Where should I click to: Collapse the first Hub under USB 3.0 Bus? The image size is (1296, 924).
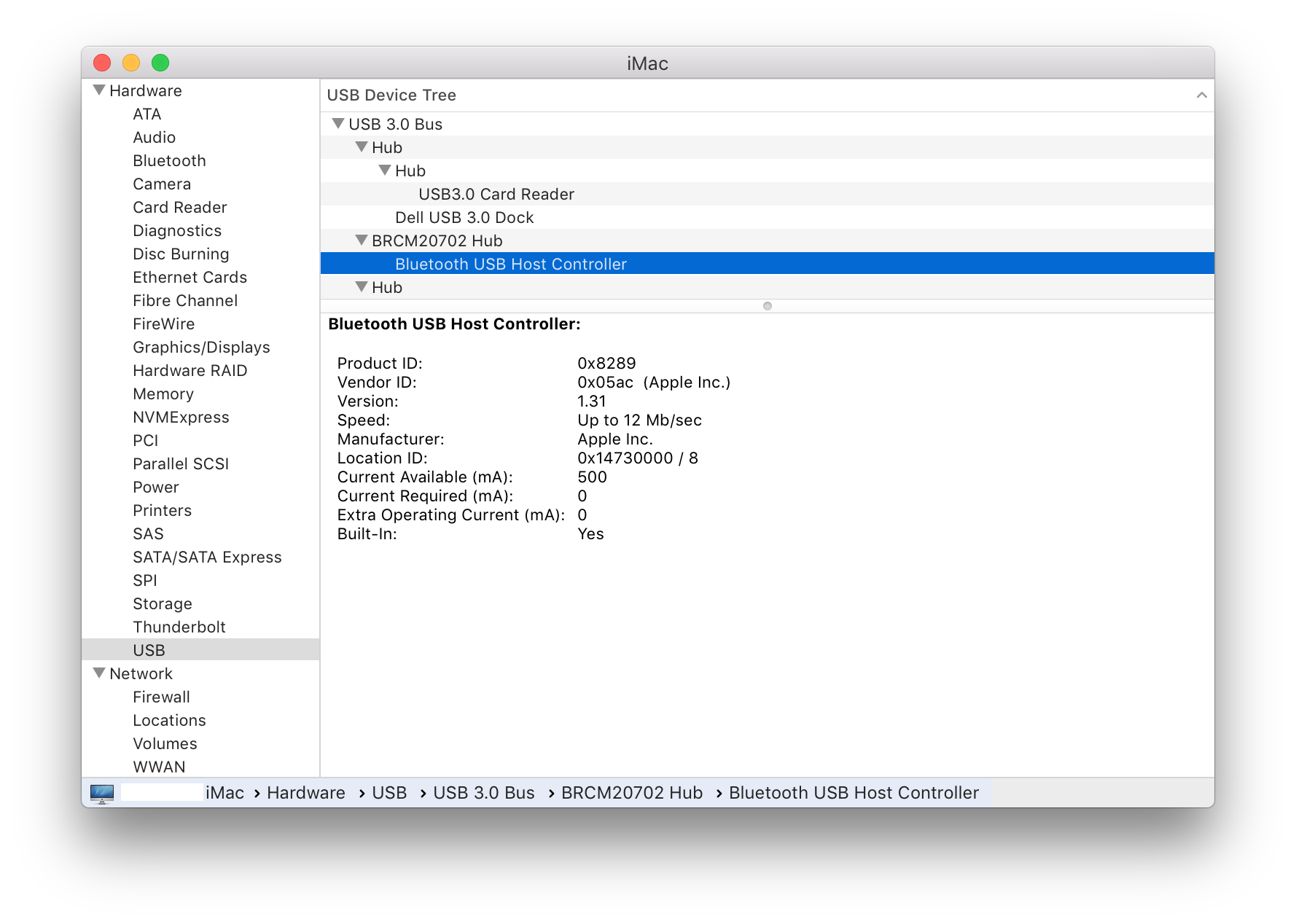[362, 147]
